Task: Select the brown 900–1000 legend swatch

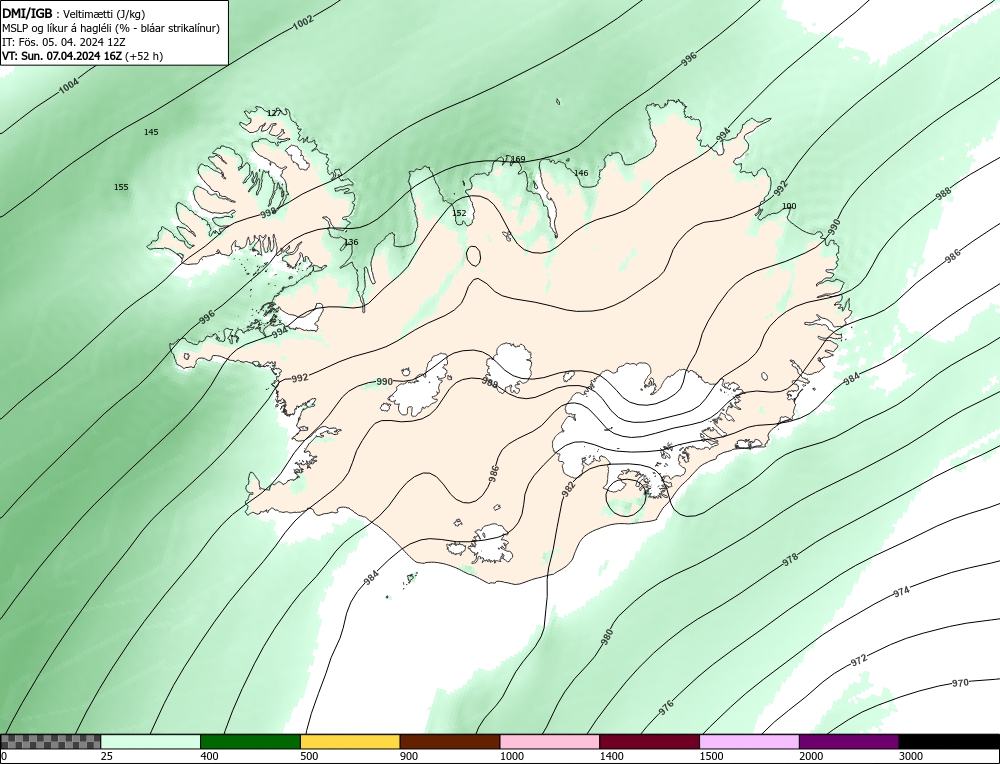Action: point(450,741)
